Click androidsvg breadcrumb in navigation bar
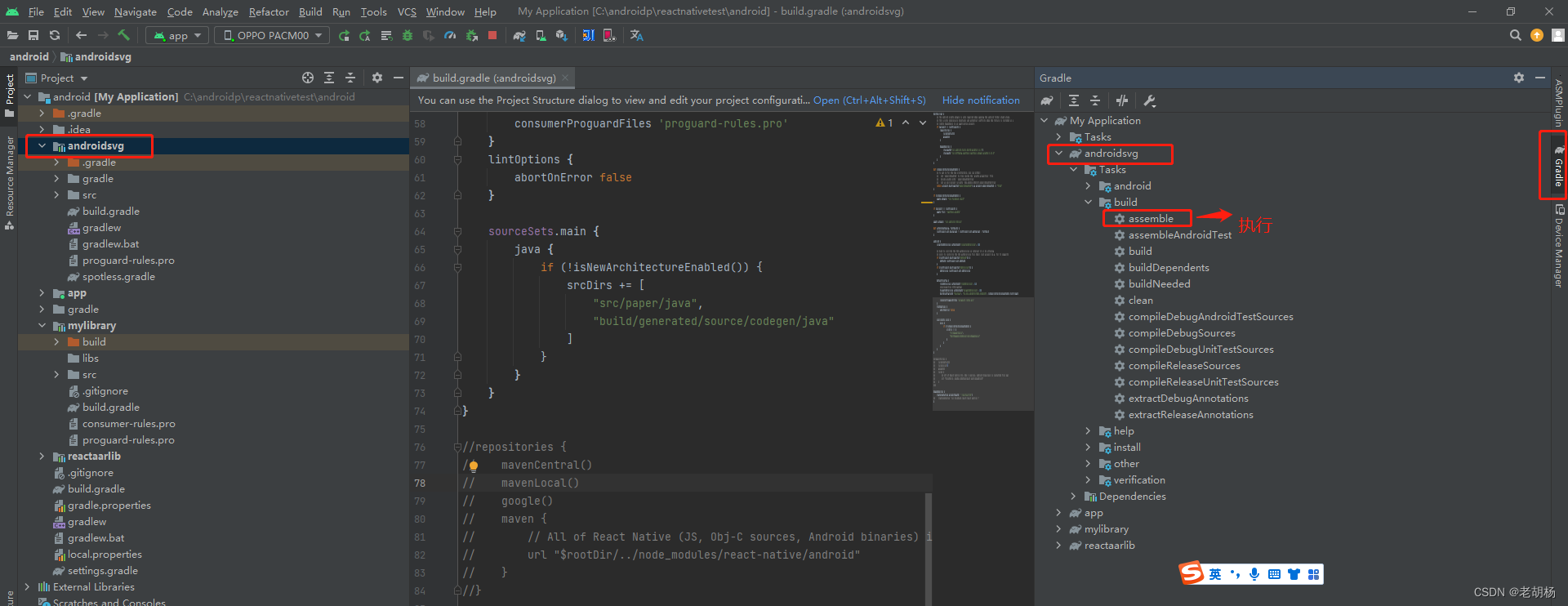Viewport: 1568px width, 606px height. 96,56
